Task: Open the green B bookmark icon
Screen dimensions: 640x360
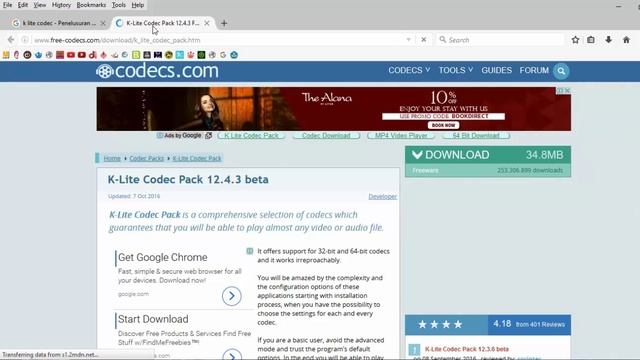Action: (x=136, y=55)
